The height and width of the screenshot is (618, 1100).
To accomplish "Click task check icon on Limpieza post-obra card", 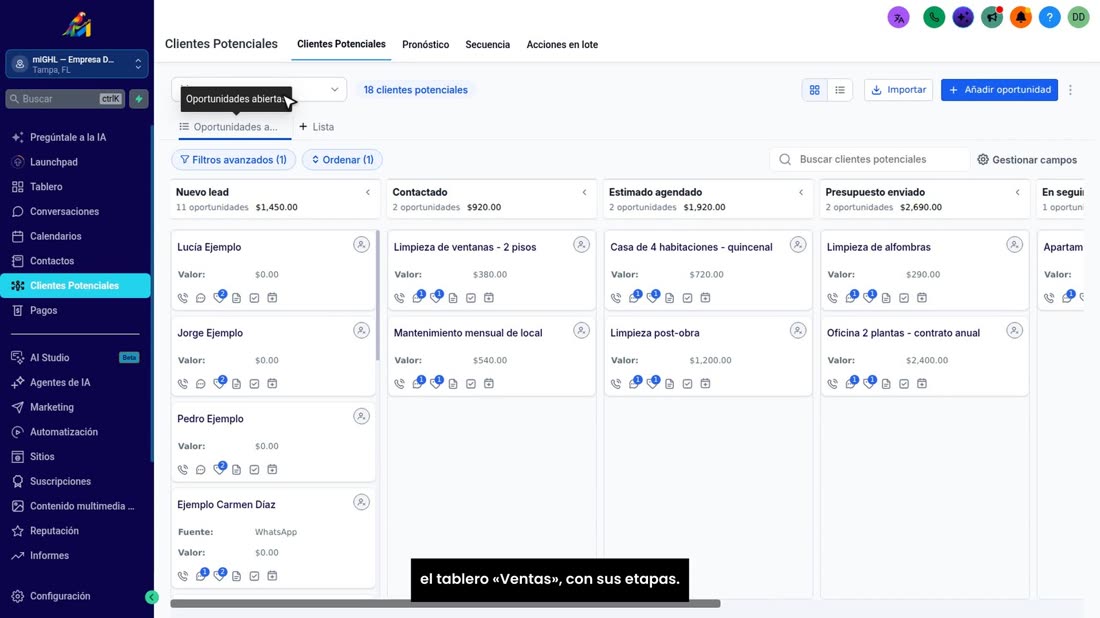I will coord(688,384).
